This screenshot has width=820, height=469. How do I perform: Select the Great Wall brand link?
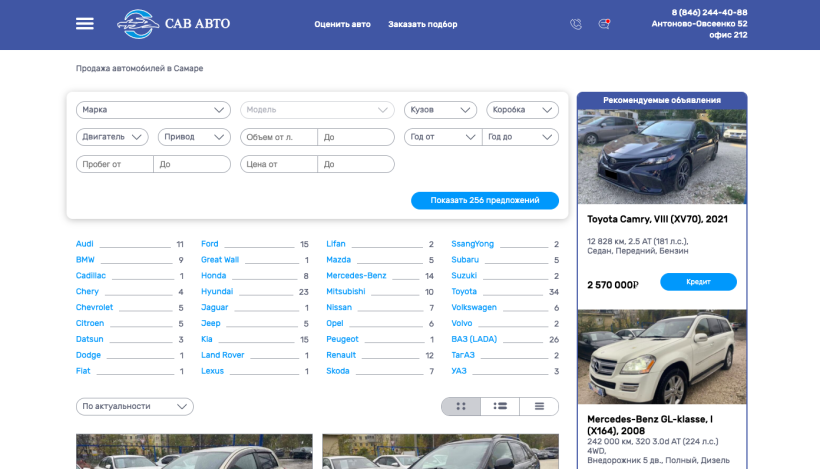coord(220,259)
